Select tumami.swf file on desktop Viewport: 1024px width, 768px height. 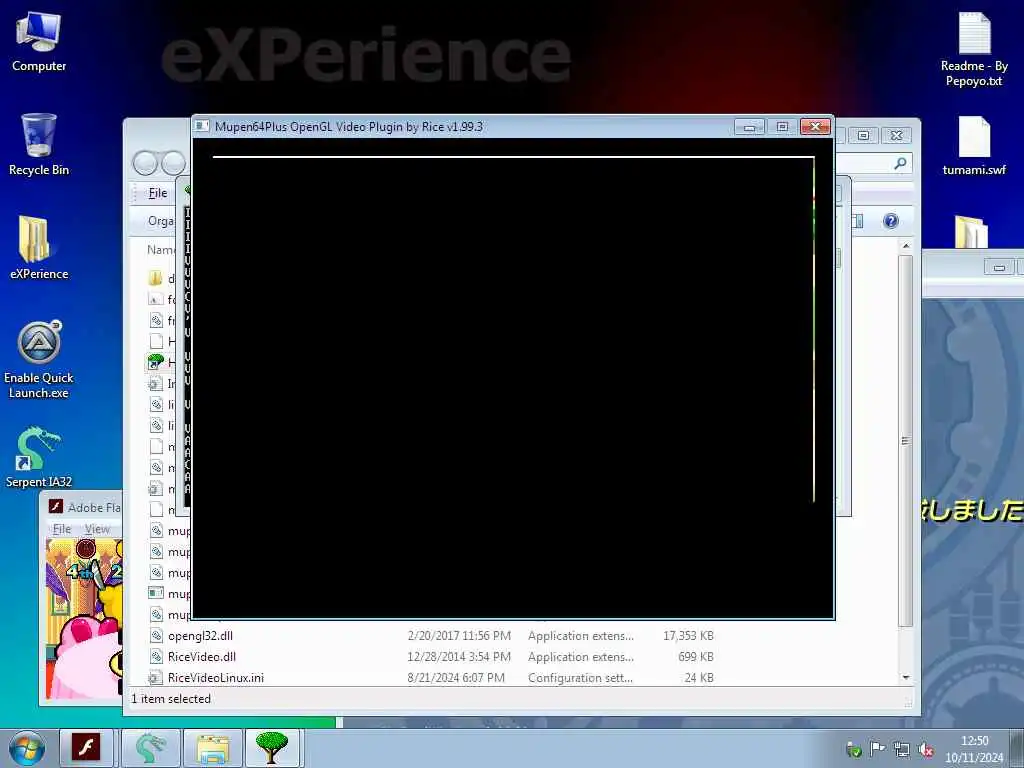click(974, 146)
